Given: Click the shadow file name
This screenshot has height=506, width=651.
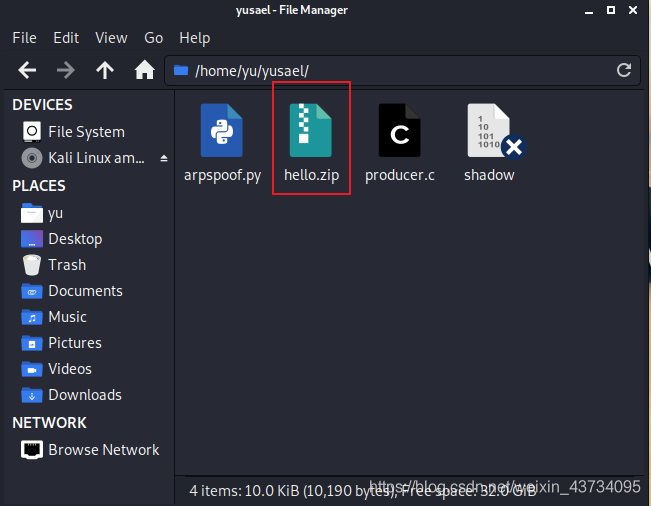Looking at the screenshot, I should point(489,175).
